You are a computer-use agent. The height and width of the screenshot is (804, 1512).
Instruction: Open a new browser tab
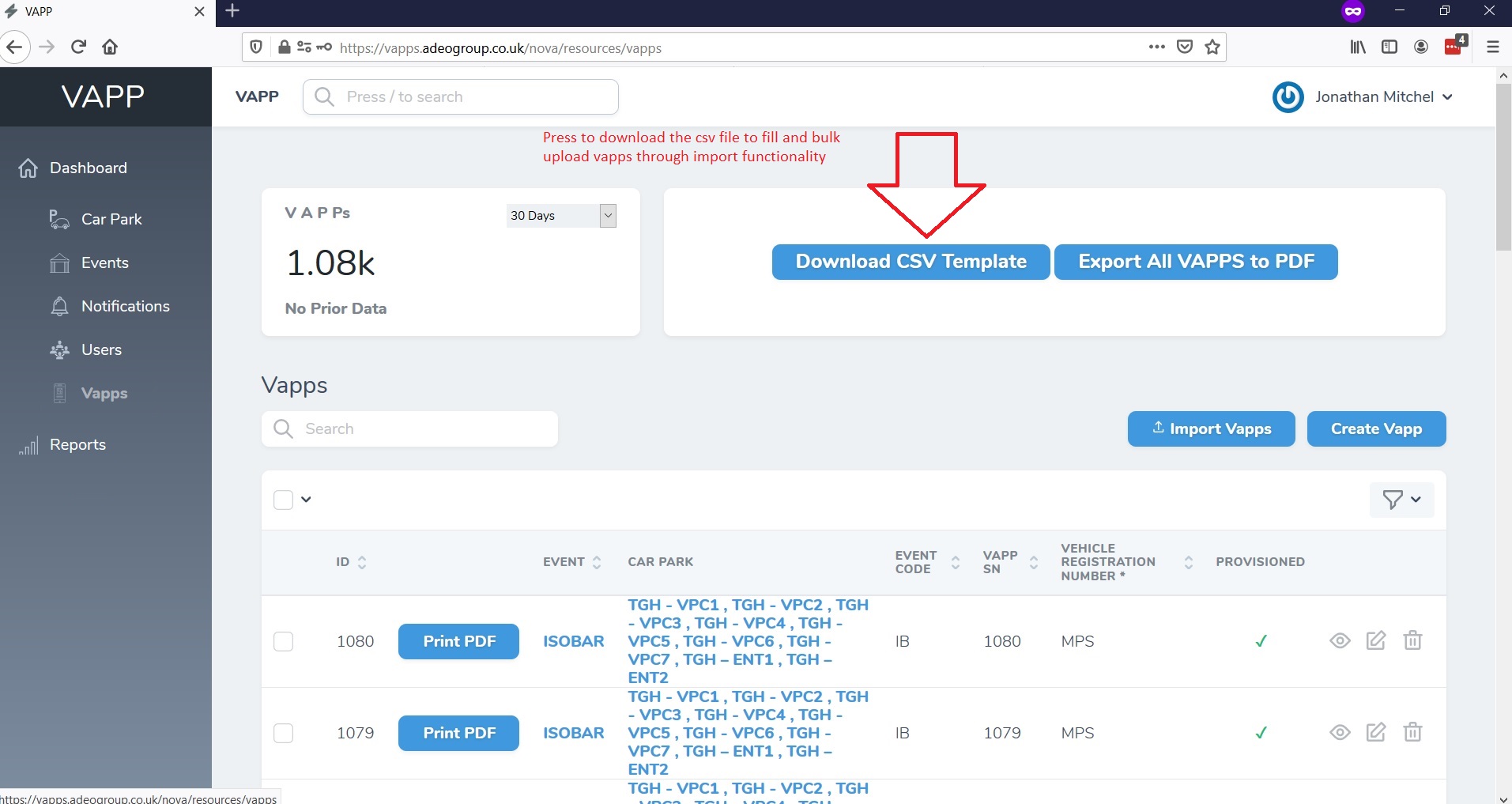232,11
